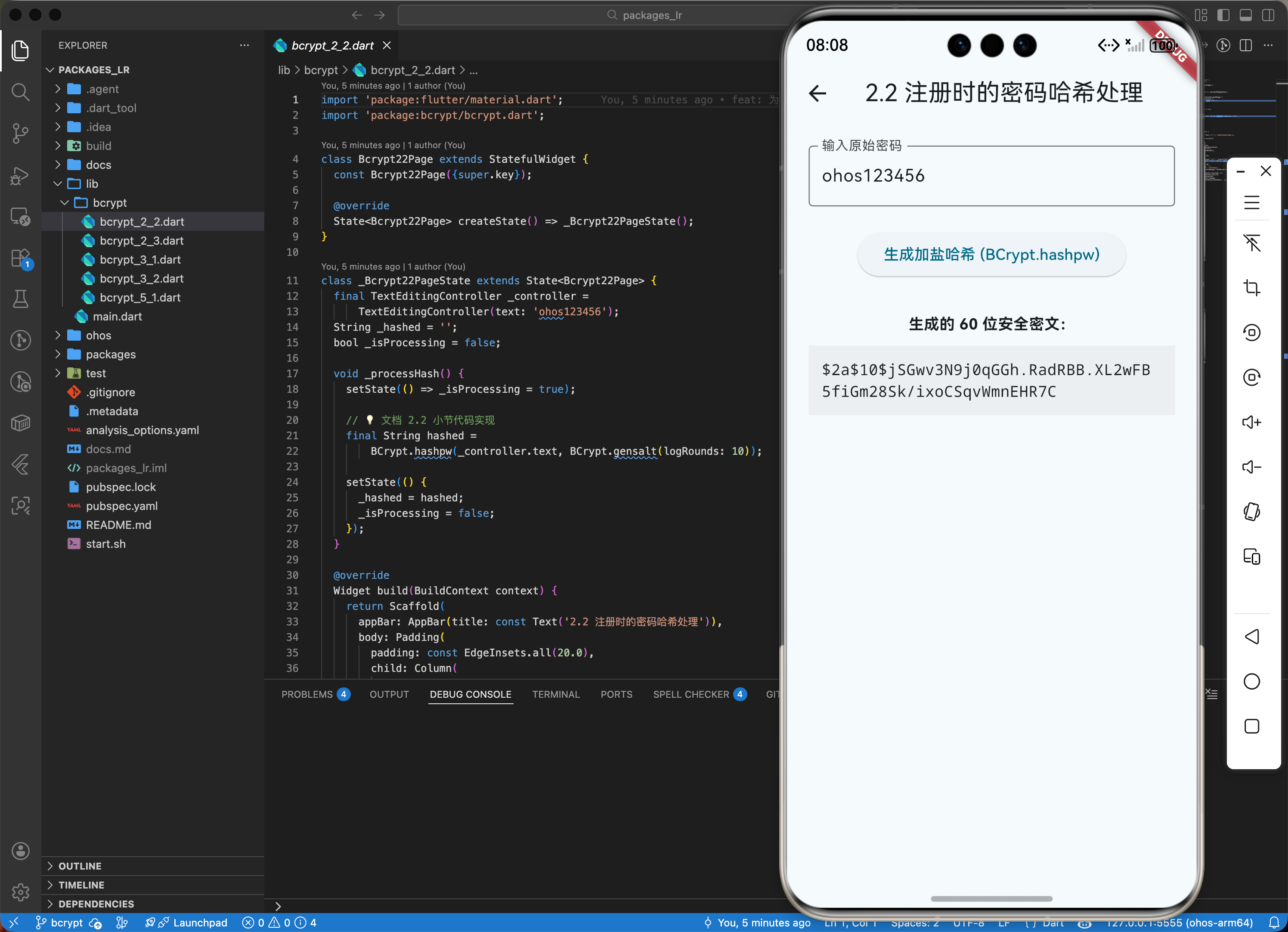Switch to the PROBLEMS panel tab
The width and height of the screenshot is (1288, 932).
tap(307, 694)
